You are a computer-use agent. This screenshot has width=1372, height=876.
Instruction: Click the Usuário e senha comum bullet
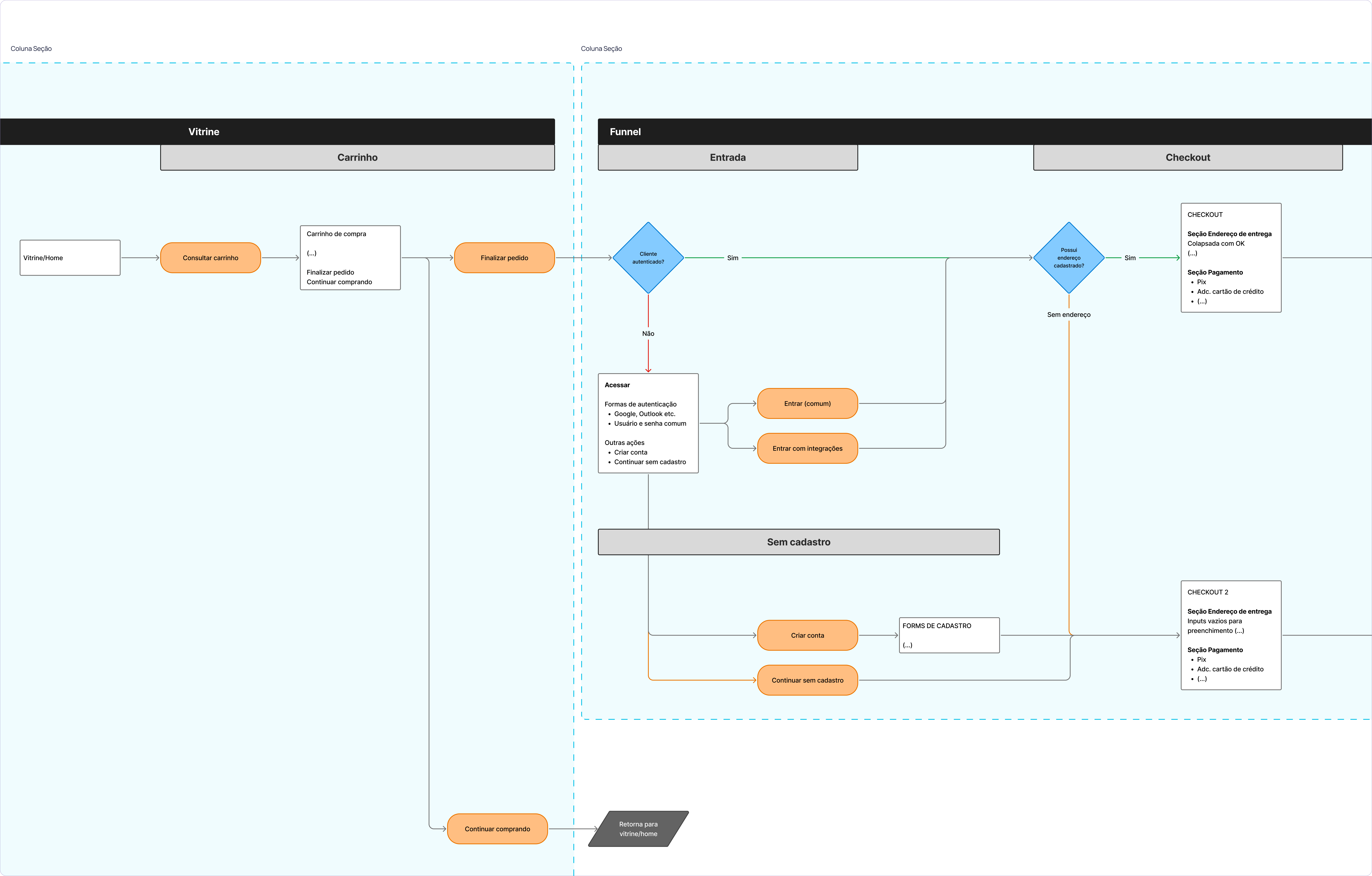tap(650, 423)
